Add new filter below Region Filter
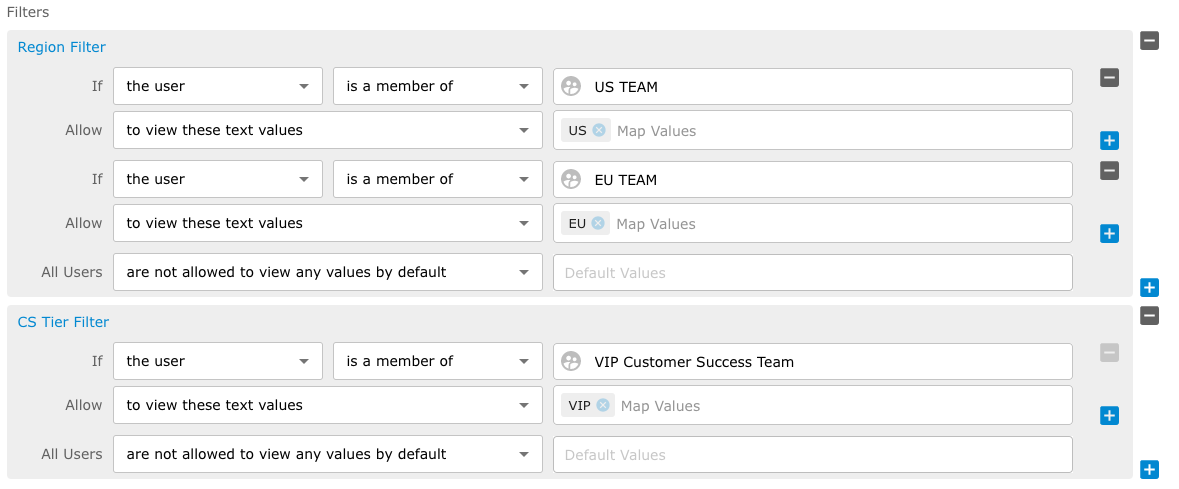1179x489 pixels. [x=1149, y=287]
